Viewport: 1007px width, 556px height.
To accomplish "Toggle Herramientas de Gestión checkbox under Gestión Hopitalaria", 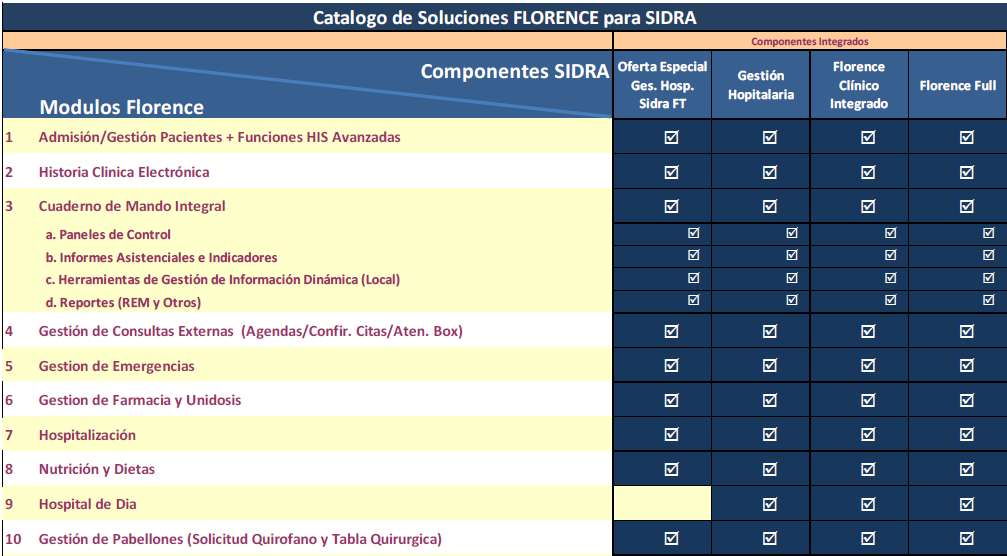I will point(792,277).
